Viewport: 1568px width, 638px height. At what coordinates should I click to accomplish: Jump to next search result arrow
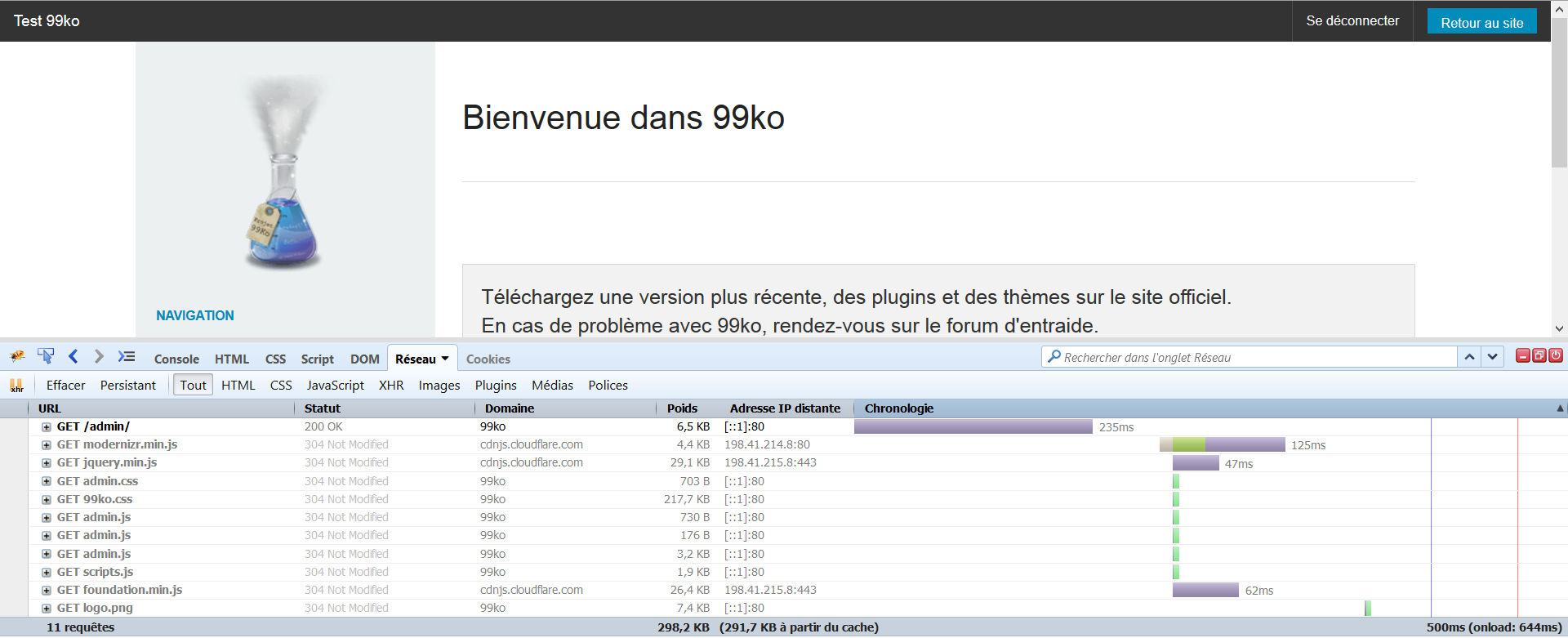[1493, 357]
